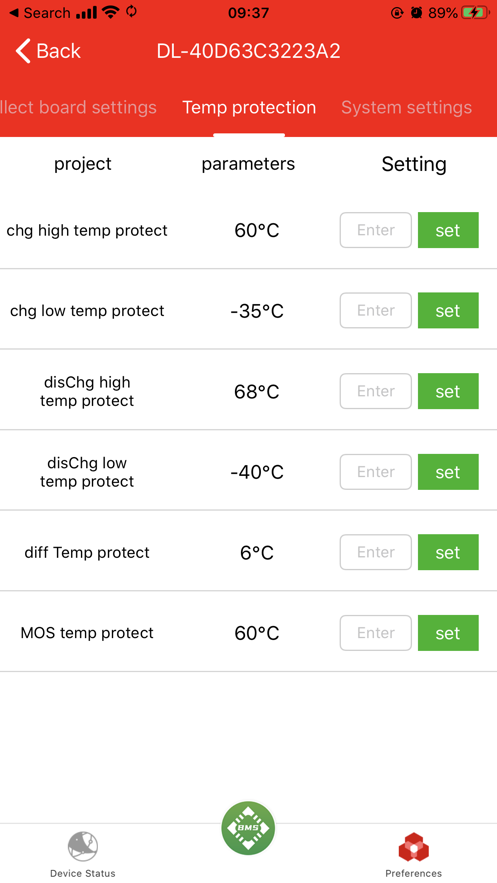Image resolution: width=497 pixels, height=883 pixels.
Task: Select the Temp protection tab
Action: pos(249,108)
